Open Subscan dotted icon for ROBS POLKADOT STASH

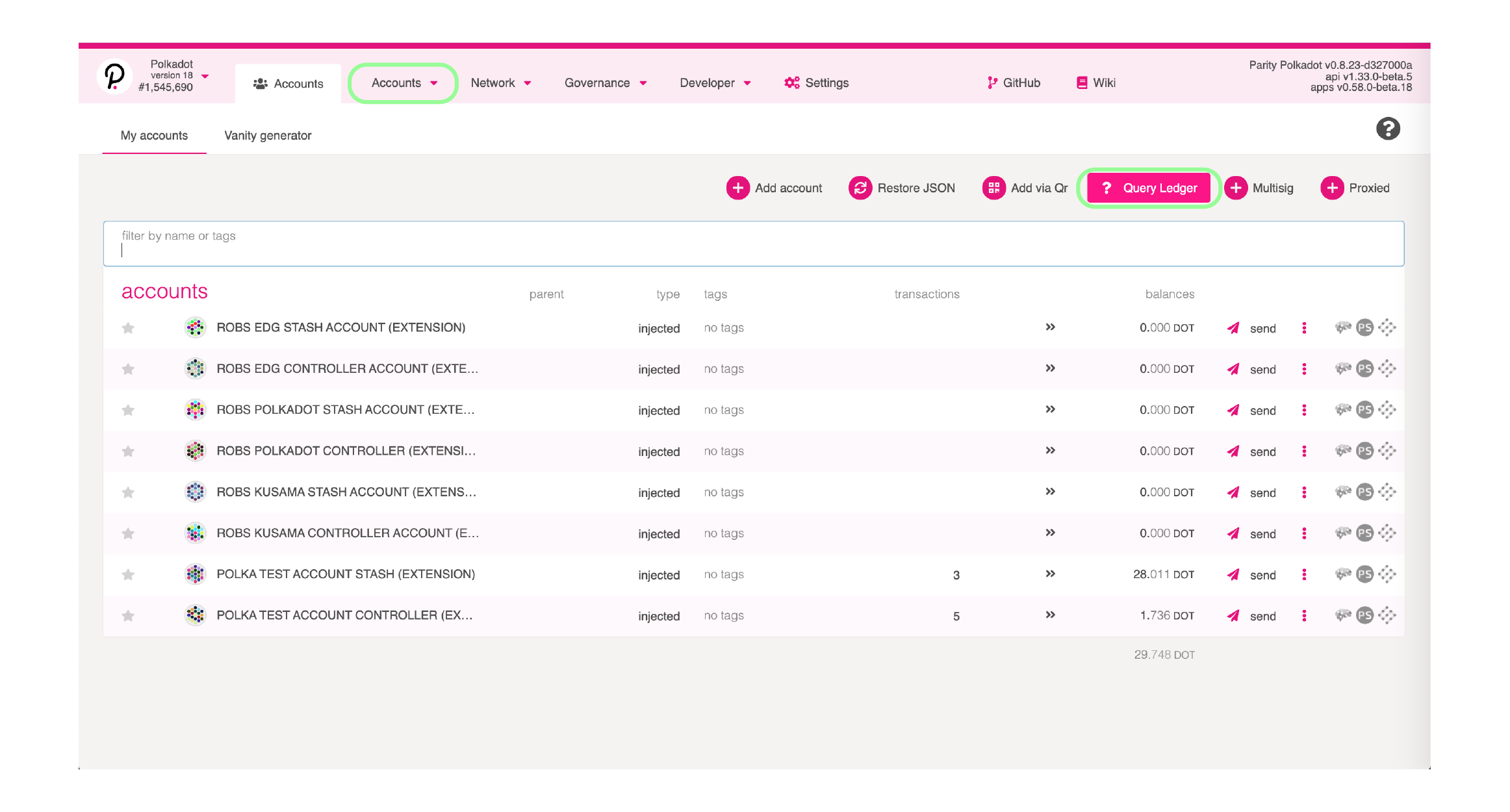(x=1387, y=410)
